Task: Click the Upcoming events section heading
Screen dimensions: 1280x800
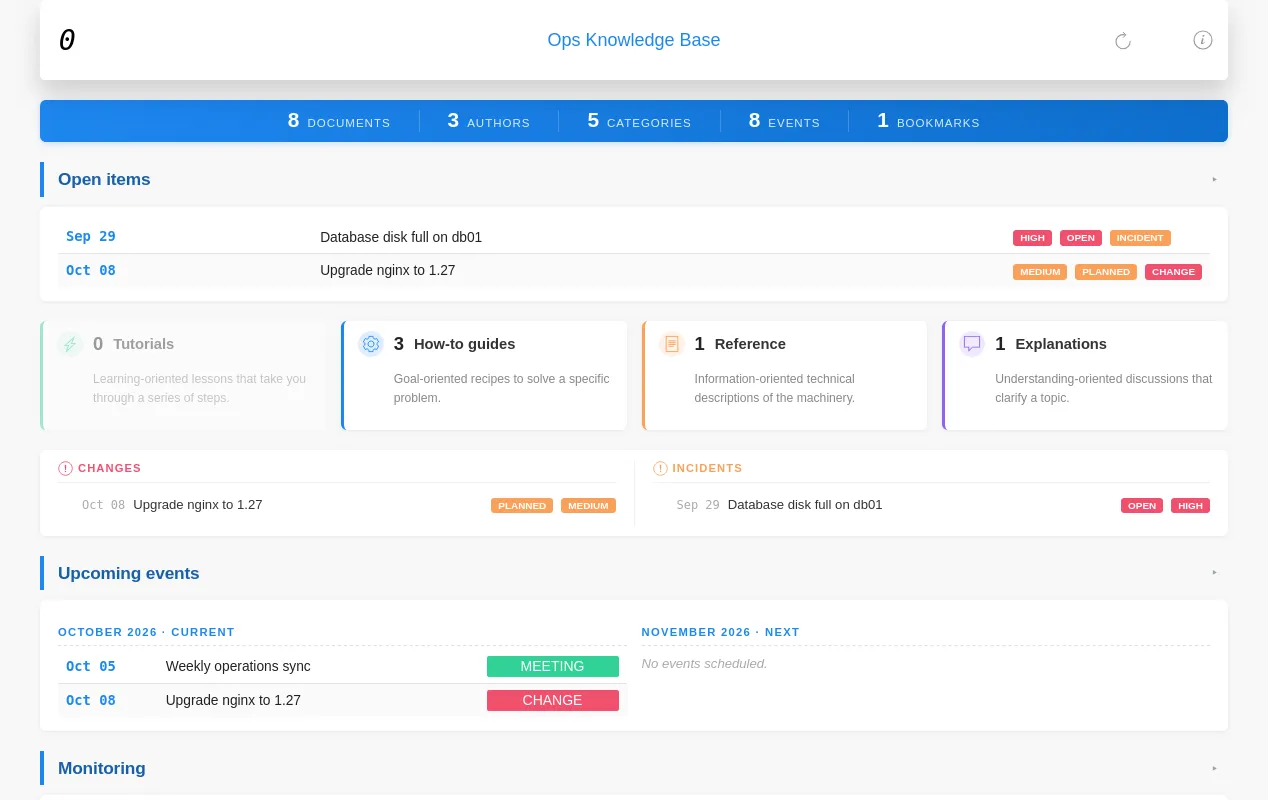Action: tap(129, 573)
